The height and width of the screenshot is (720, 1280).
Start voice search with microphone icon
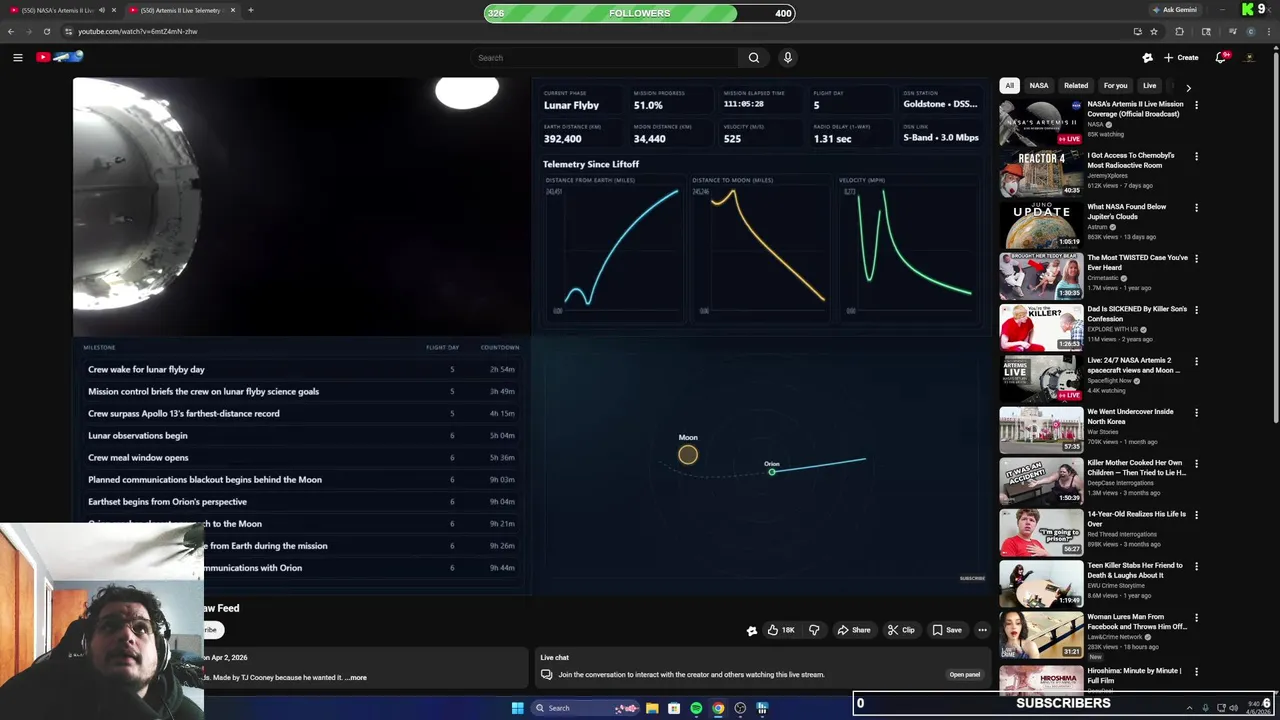[x=788, y=58]
